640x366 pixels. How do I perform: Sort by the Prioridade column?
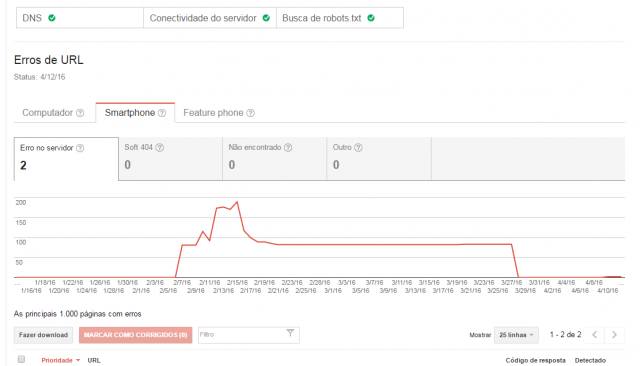coord(60,360)
